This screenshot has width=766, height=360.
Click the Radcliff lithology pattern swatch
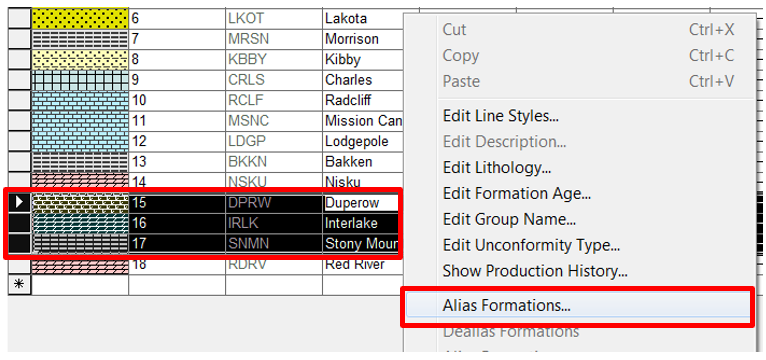[x=80, y=101]
